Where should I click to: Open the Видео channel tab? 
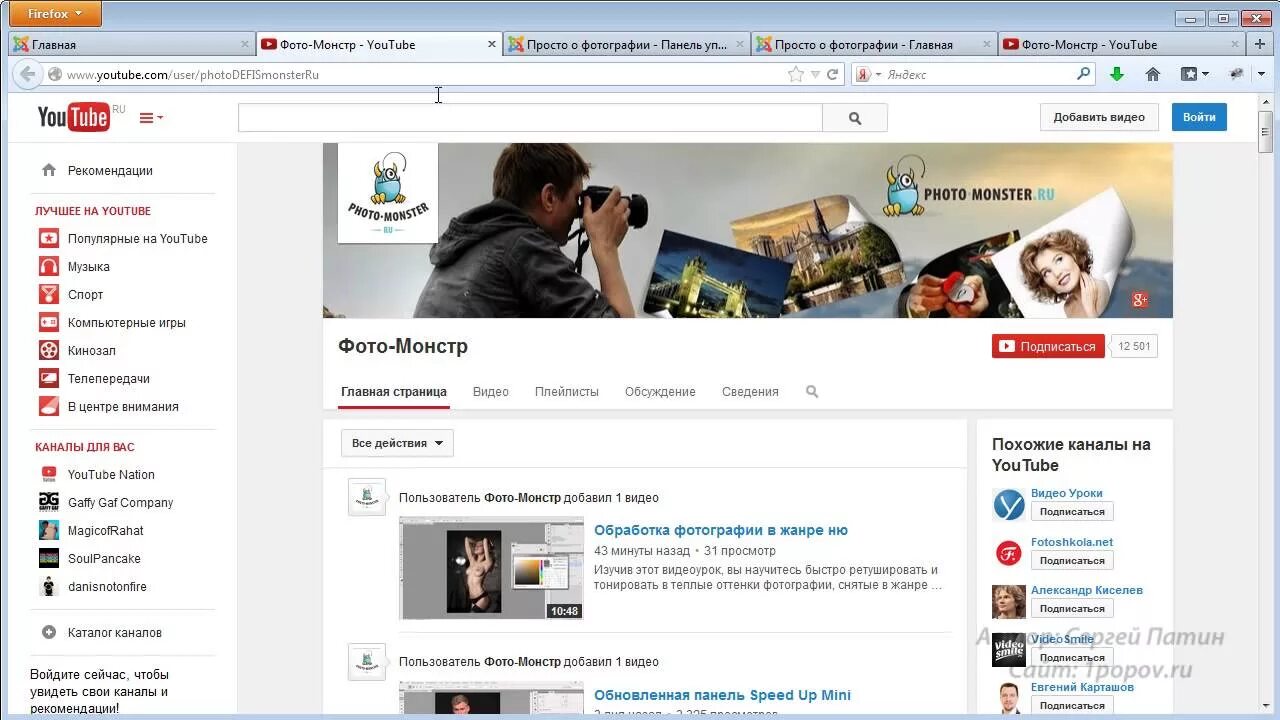point(491,392)
